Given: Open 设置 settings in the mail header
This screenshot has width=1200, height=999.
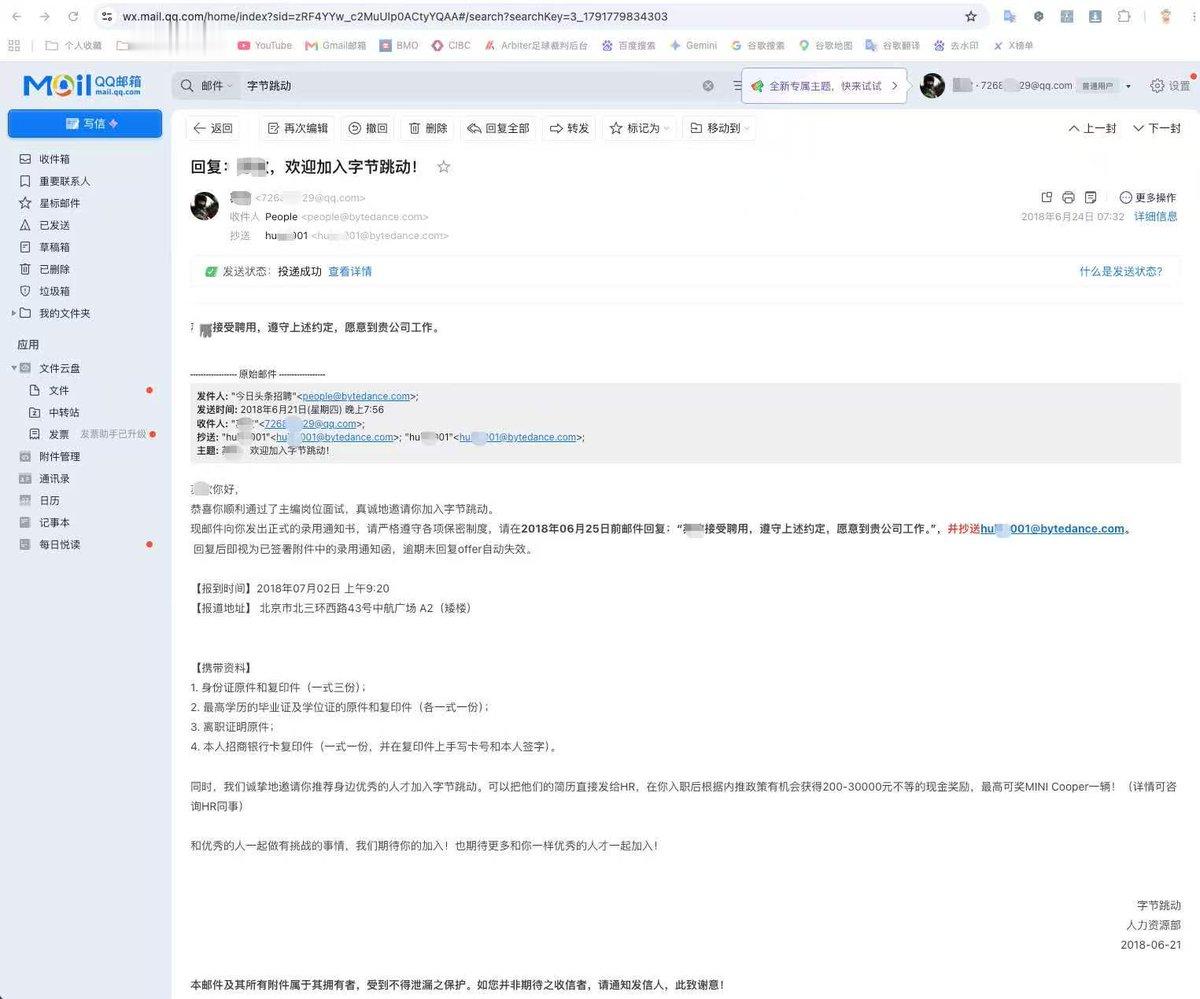Looking at the screenshot, I should pyautogui.click(x=1170, y=86).
